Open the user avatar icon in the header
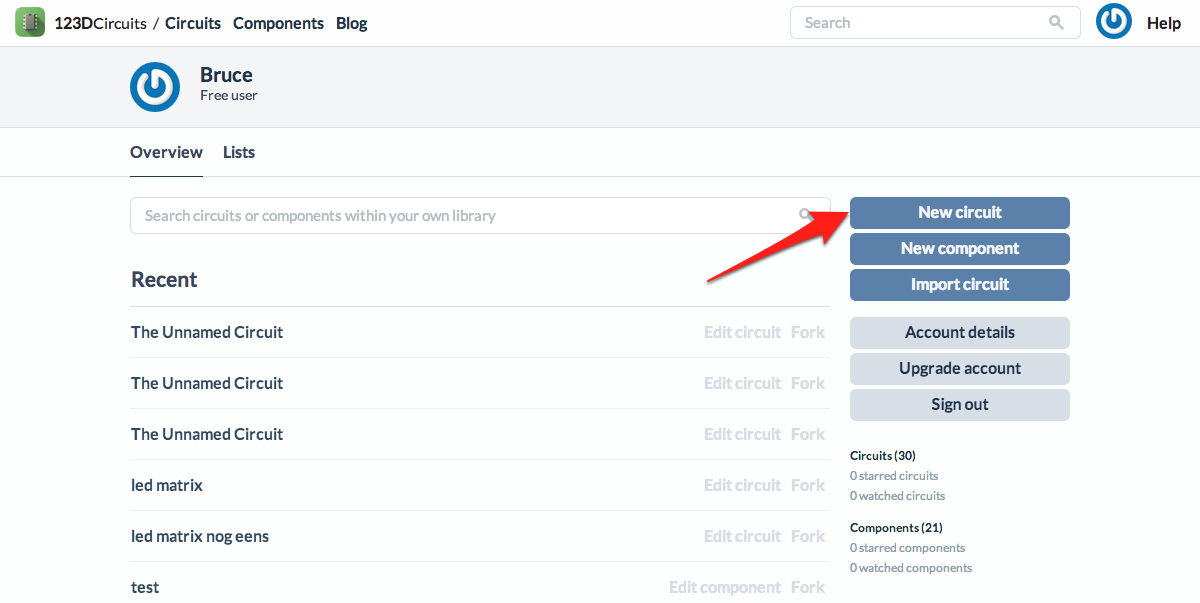Image resolution: width=1200 pixels, height=603 pixels. (x=1114, y=22)
